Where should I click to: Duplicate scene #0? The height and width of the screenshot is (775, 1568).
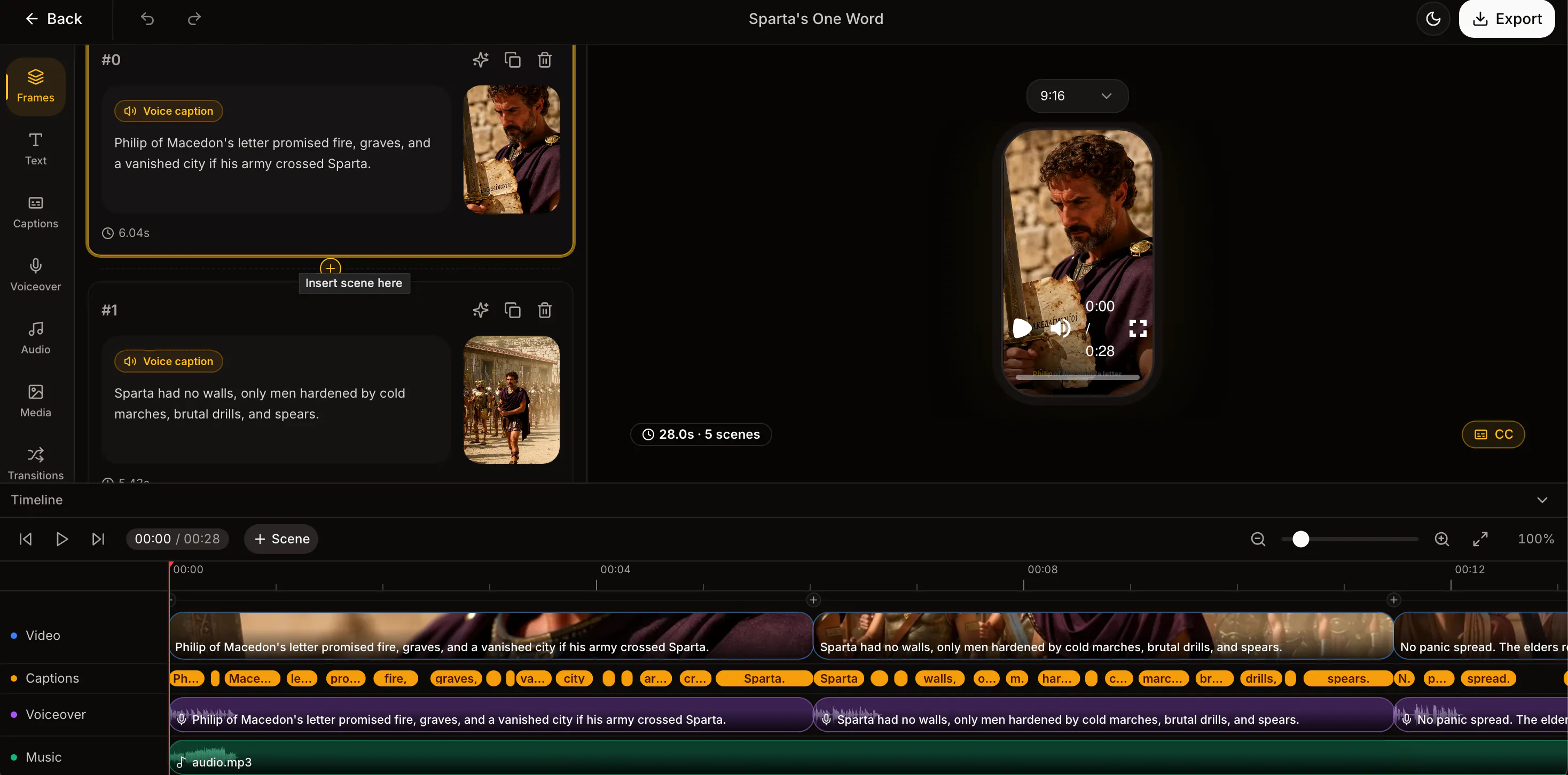pyautogui.click(x=513, y=60)
